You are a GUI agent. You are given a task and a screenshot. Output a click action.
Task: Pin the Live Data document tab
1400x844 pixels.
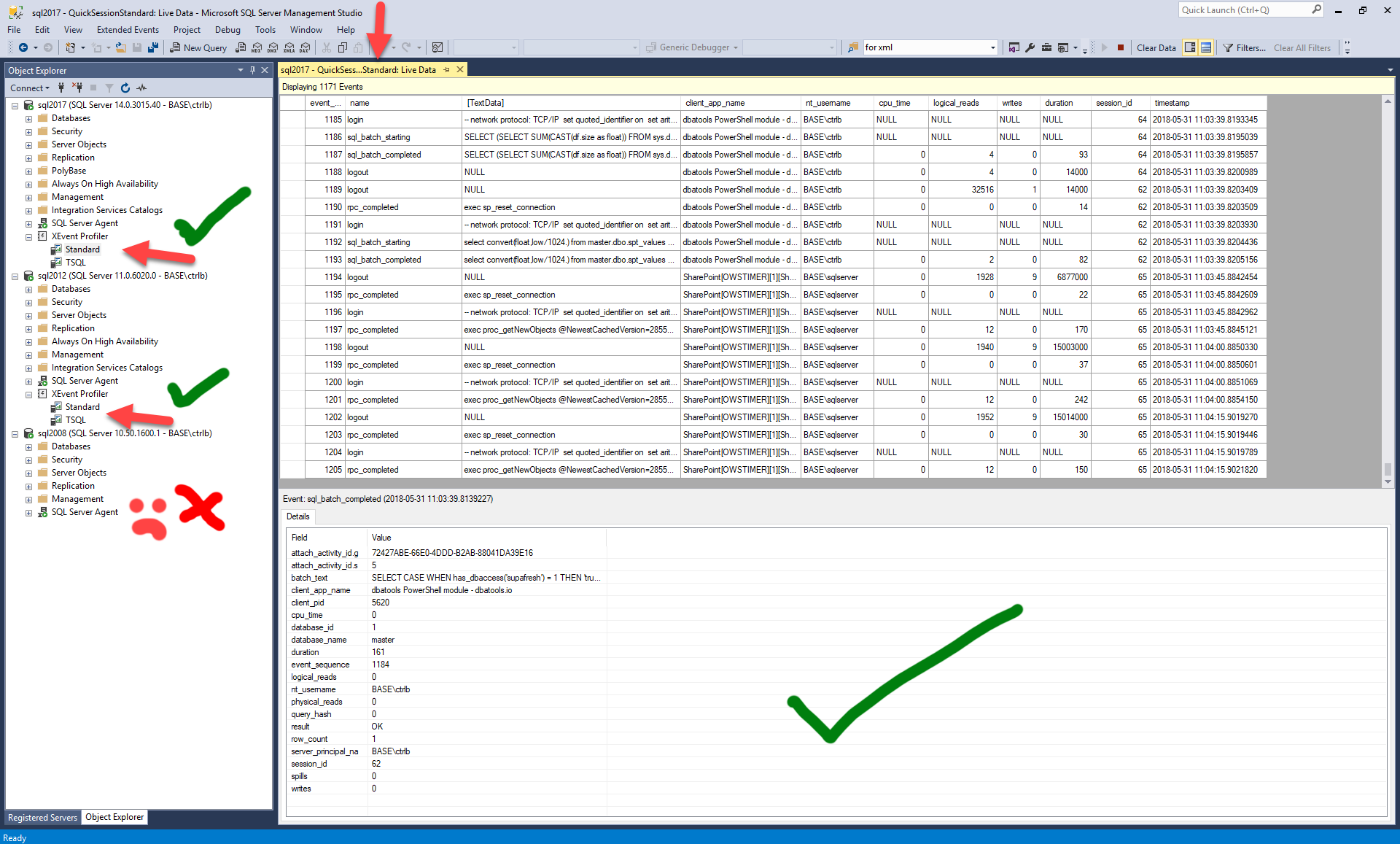pos(447,70)
